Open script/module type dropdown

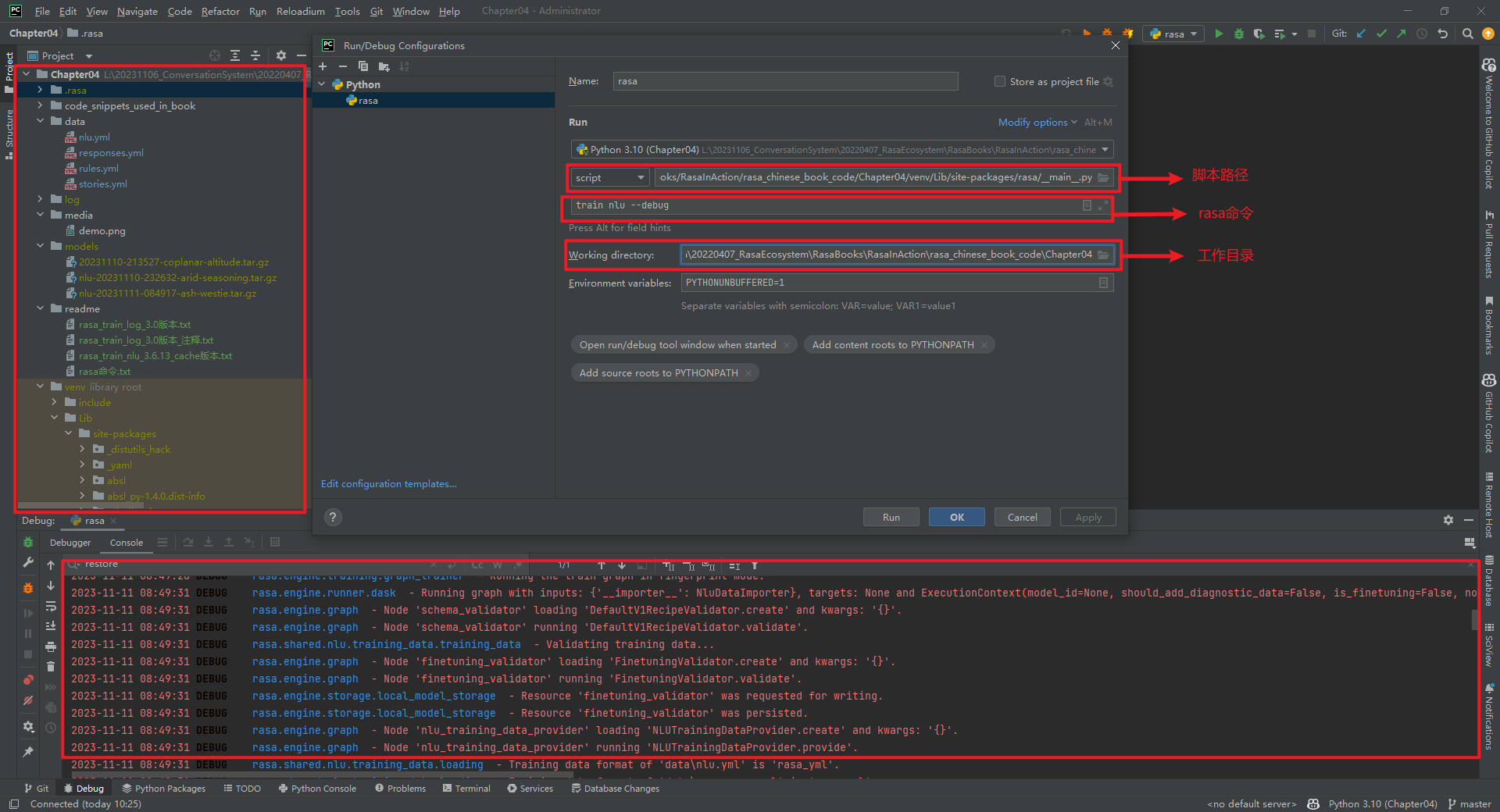click(609, 178)
